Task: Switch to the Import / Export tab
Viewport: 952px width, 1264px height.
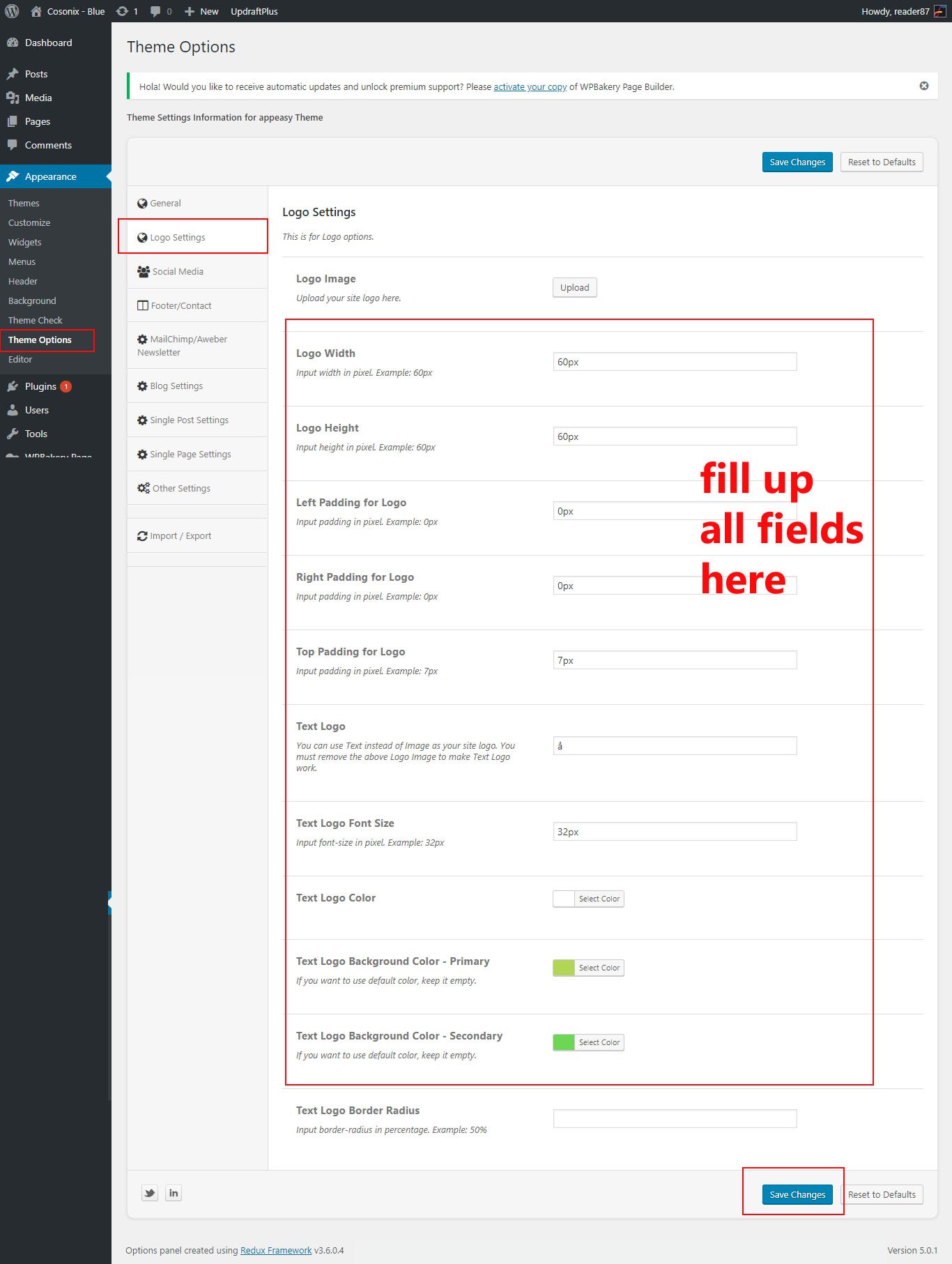Action: click(181, 535)
